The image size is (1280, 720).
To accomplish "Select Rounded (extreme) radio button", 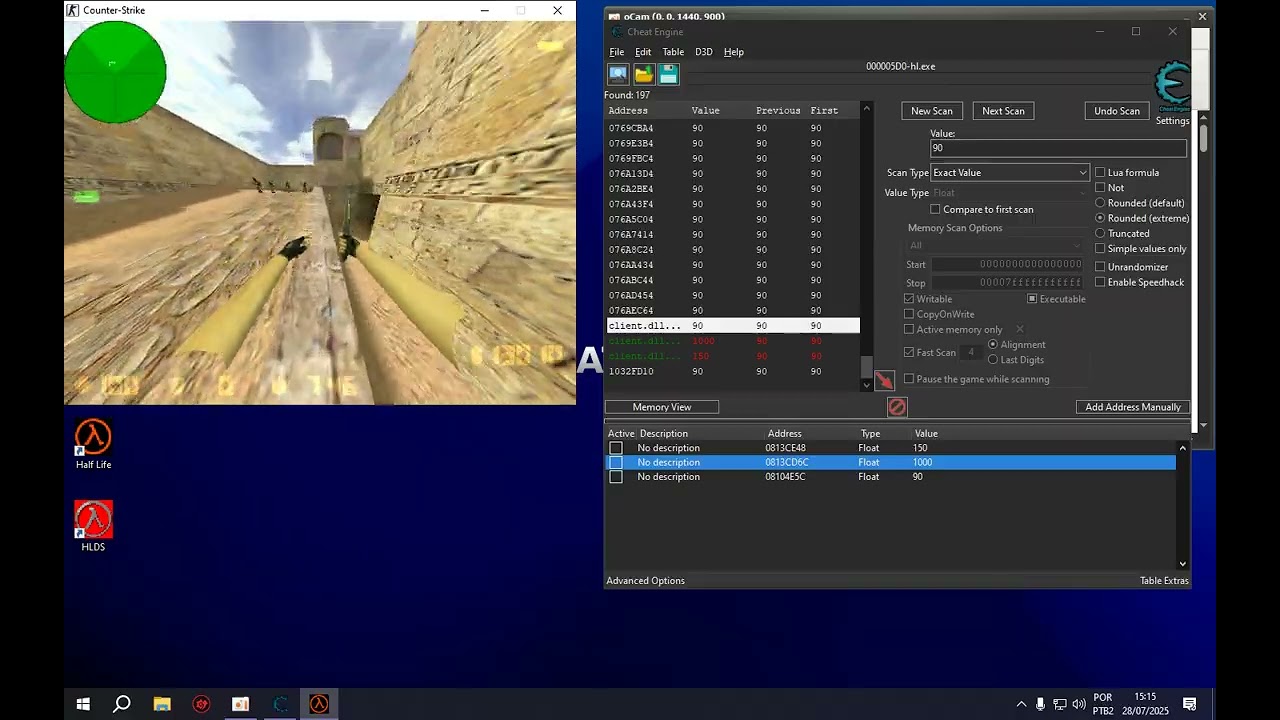I will tap(1100, 217).
